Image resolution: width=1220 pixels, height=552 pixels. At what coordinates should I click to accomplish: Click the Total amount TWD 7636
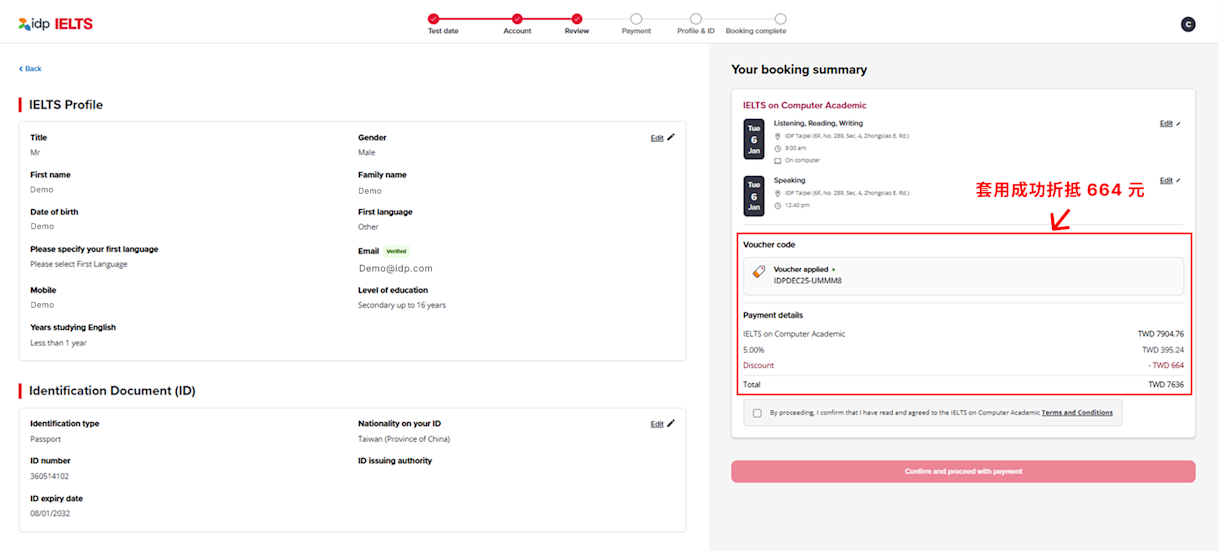[1166, 384]
